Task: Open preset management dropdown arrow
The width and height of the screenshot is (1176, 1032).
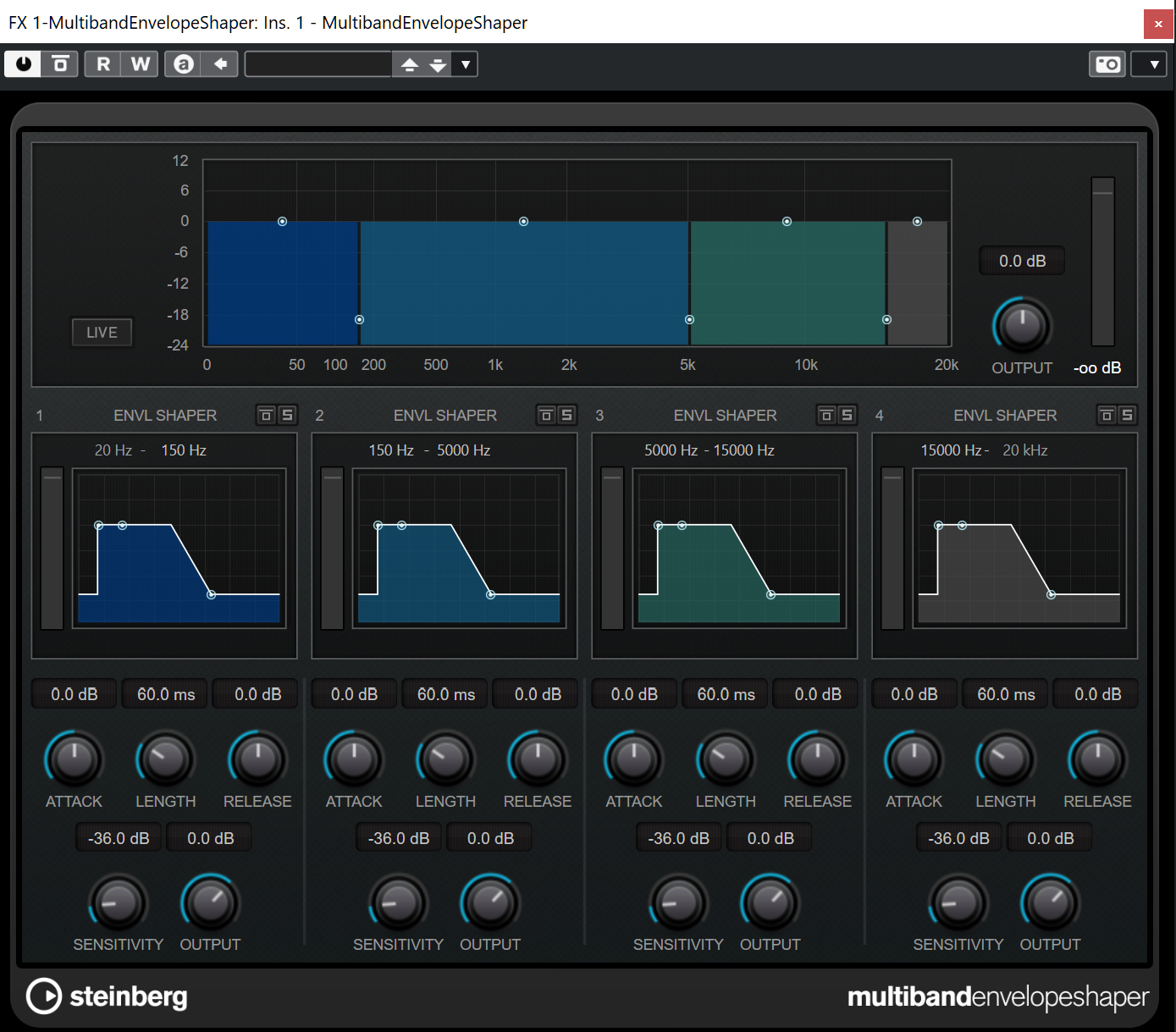Action: click(x=466, y=64)
